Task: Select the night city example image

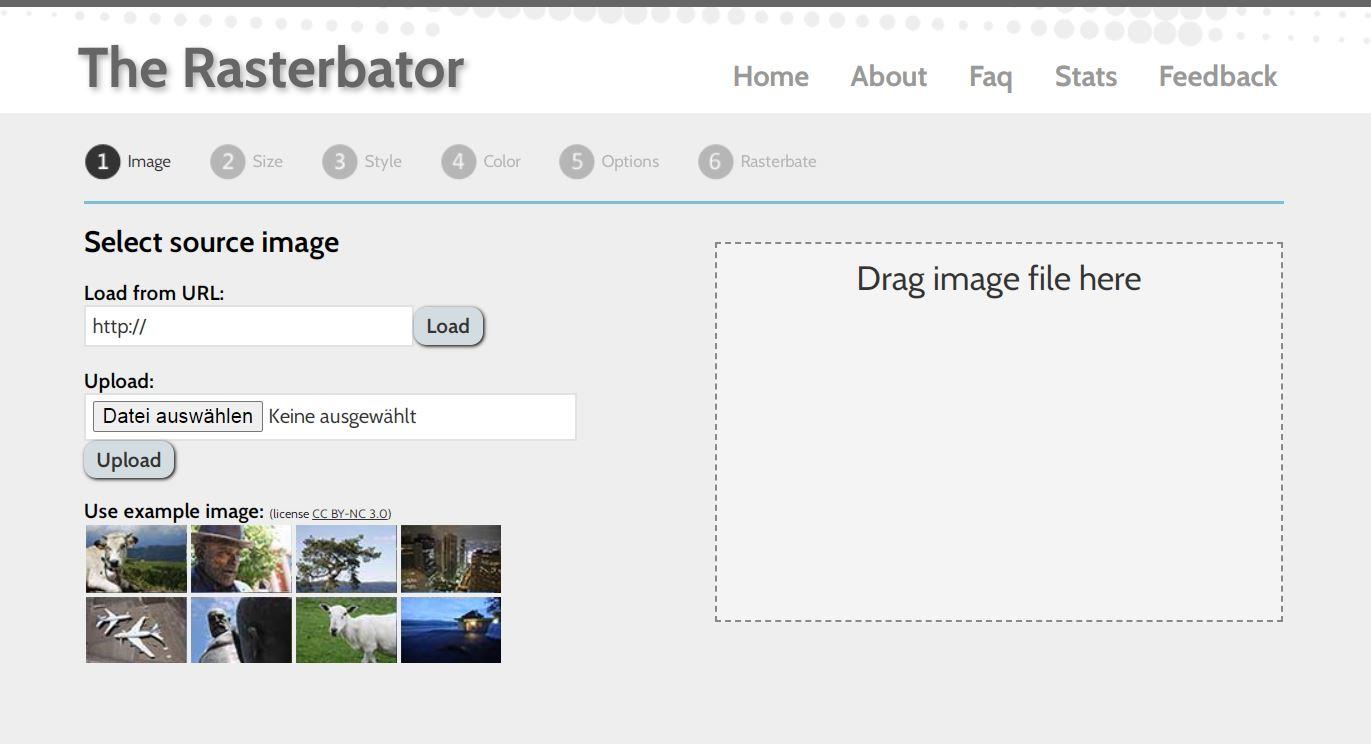Action: 450,559
